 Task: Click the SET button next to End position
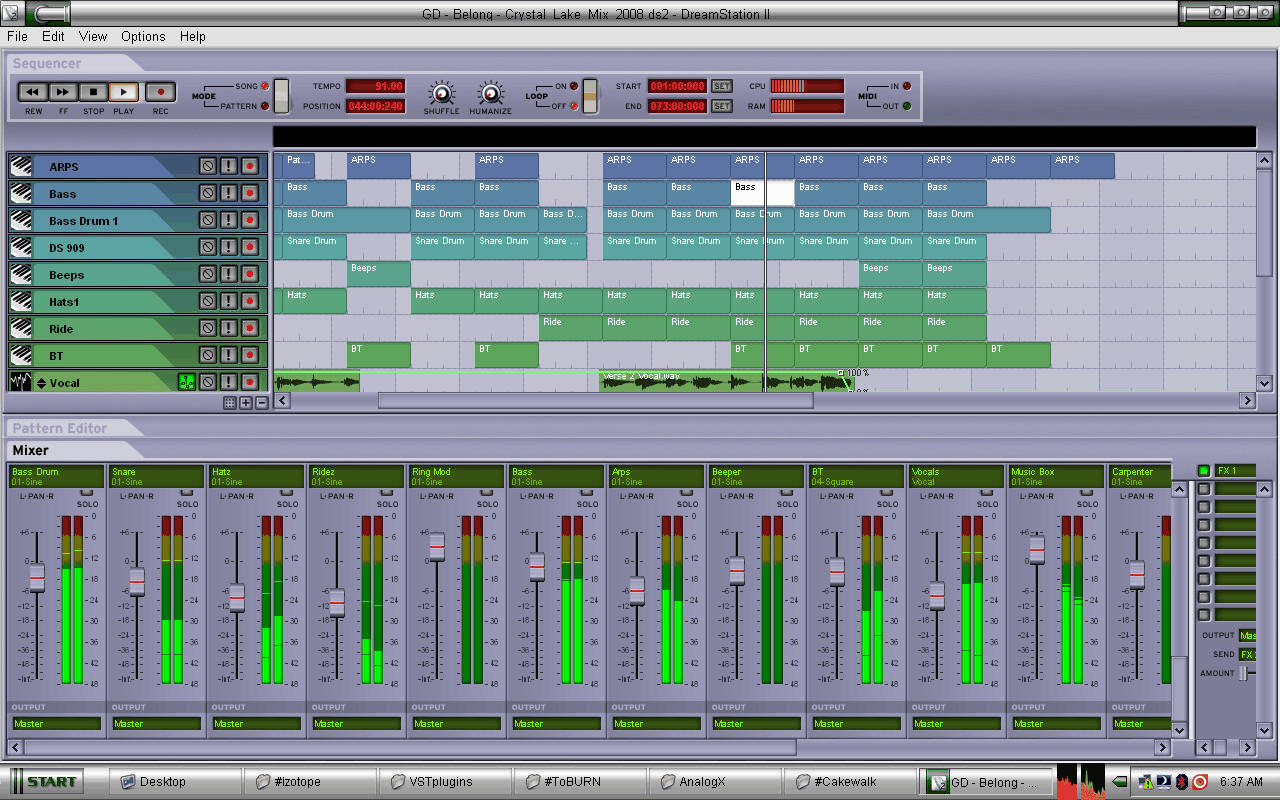pos(721,106)
